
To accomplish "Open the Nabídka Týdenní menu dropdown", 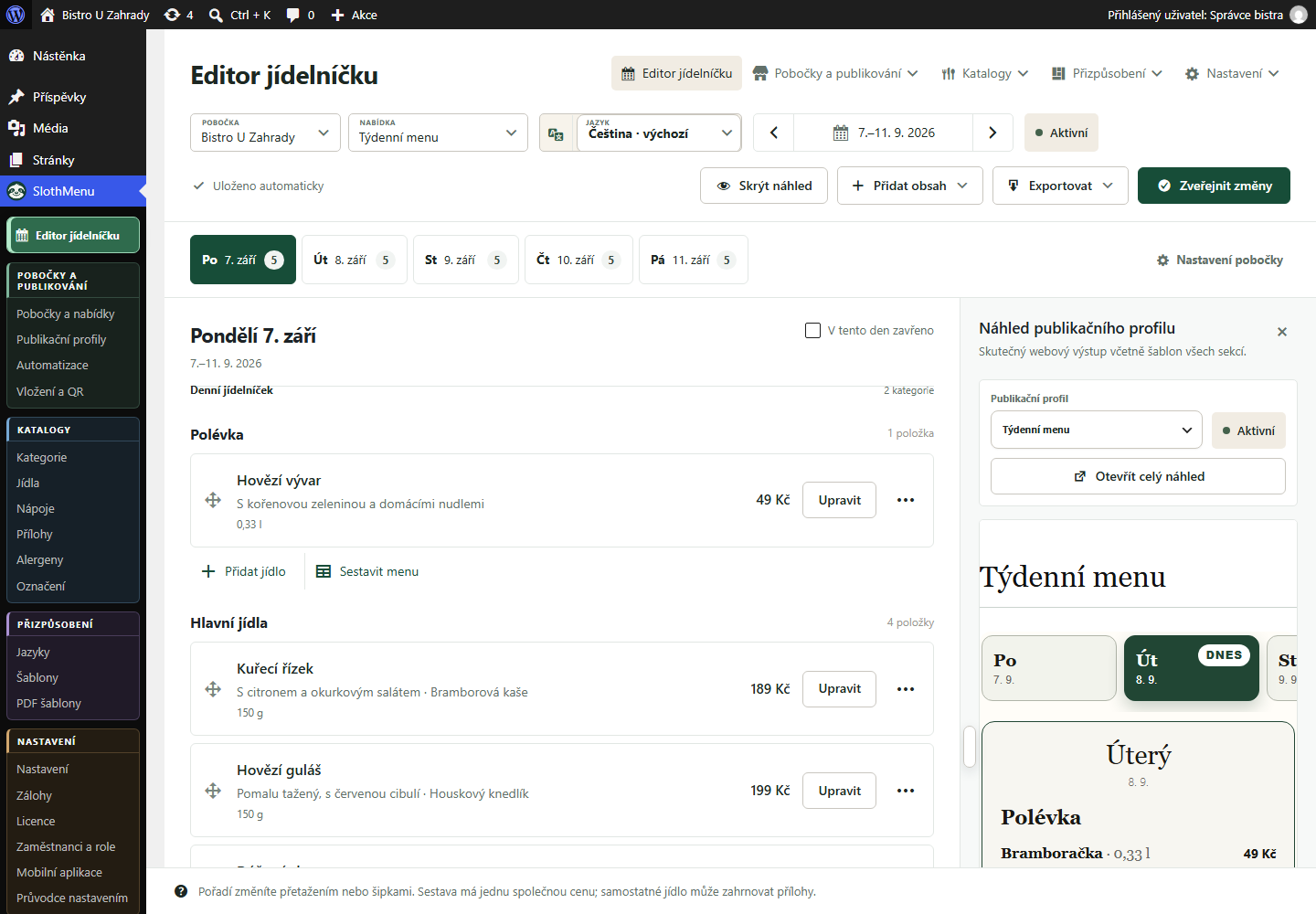I will coord(438,133).
